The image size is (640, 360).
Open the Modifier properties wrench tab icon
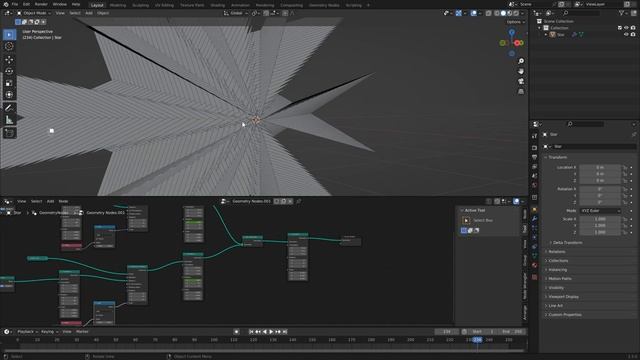tap(534, 219)
